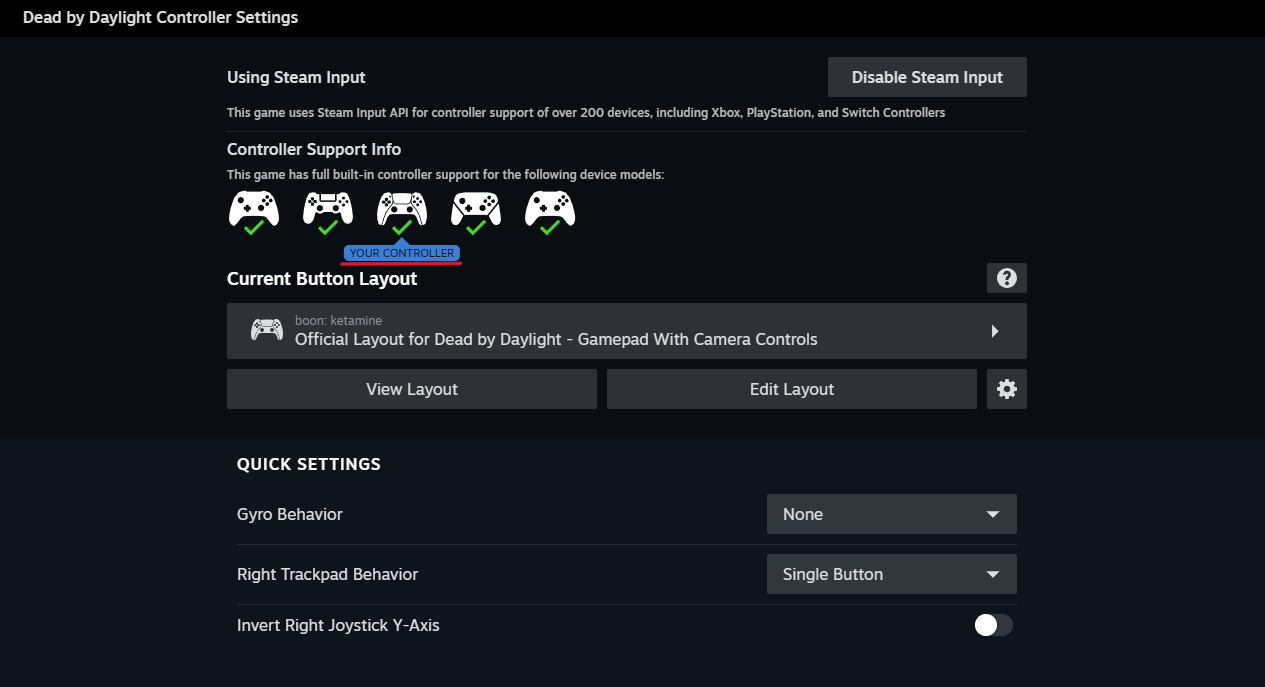The height and width of the screenshot is (687, 1265).
Task: Click the Edit Layout button
Action: pos(792,389)
